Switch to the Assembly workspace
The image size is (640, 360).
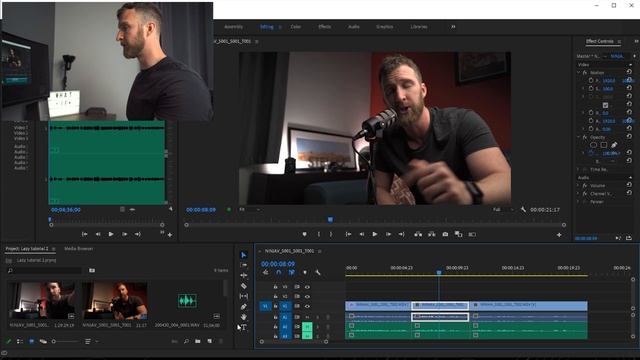(233, 27)
